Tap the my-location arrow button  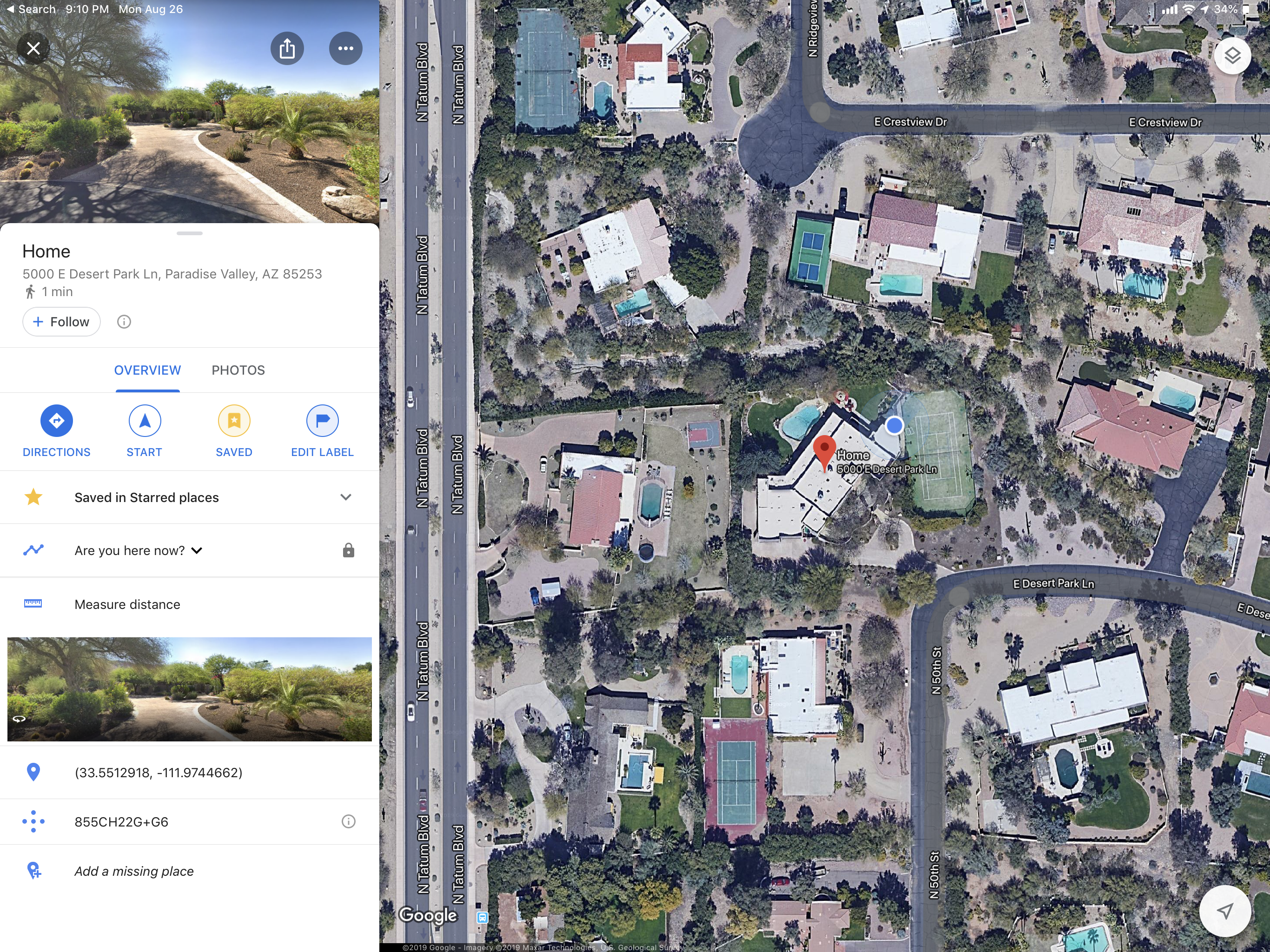click(1224, 911)
